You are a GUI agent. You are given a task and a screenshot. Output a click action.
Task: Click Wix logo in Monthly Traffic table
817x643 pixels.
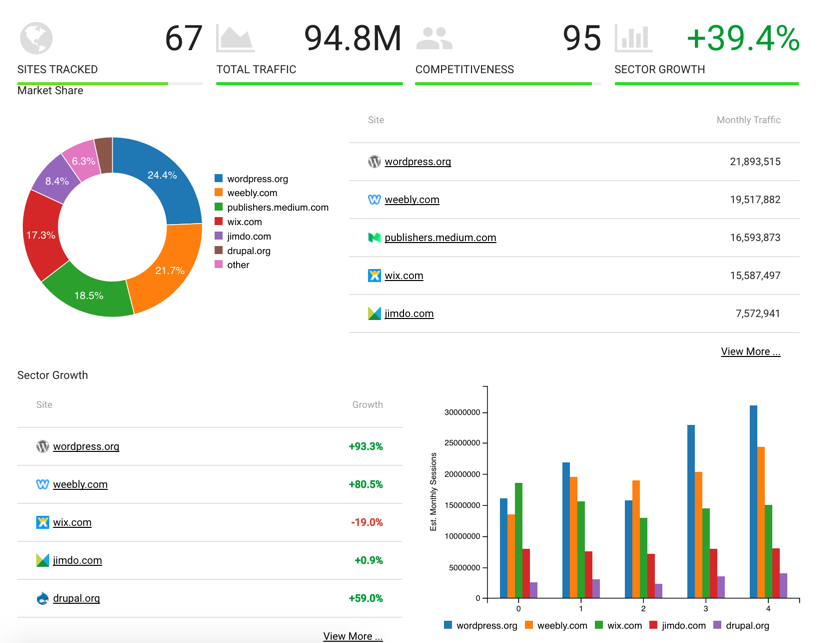click(374, 275)
